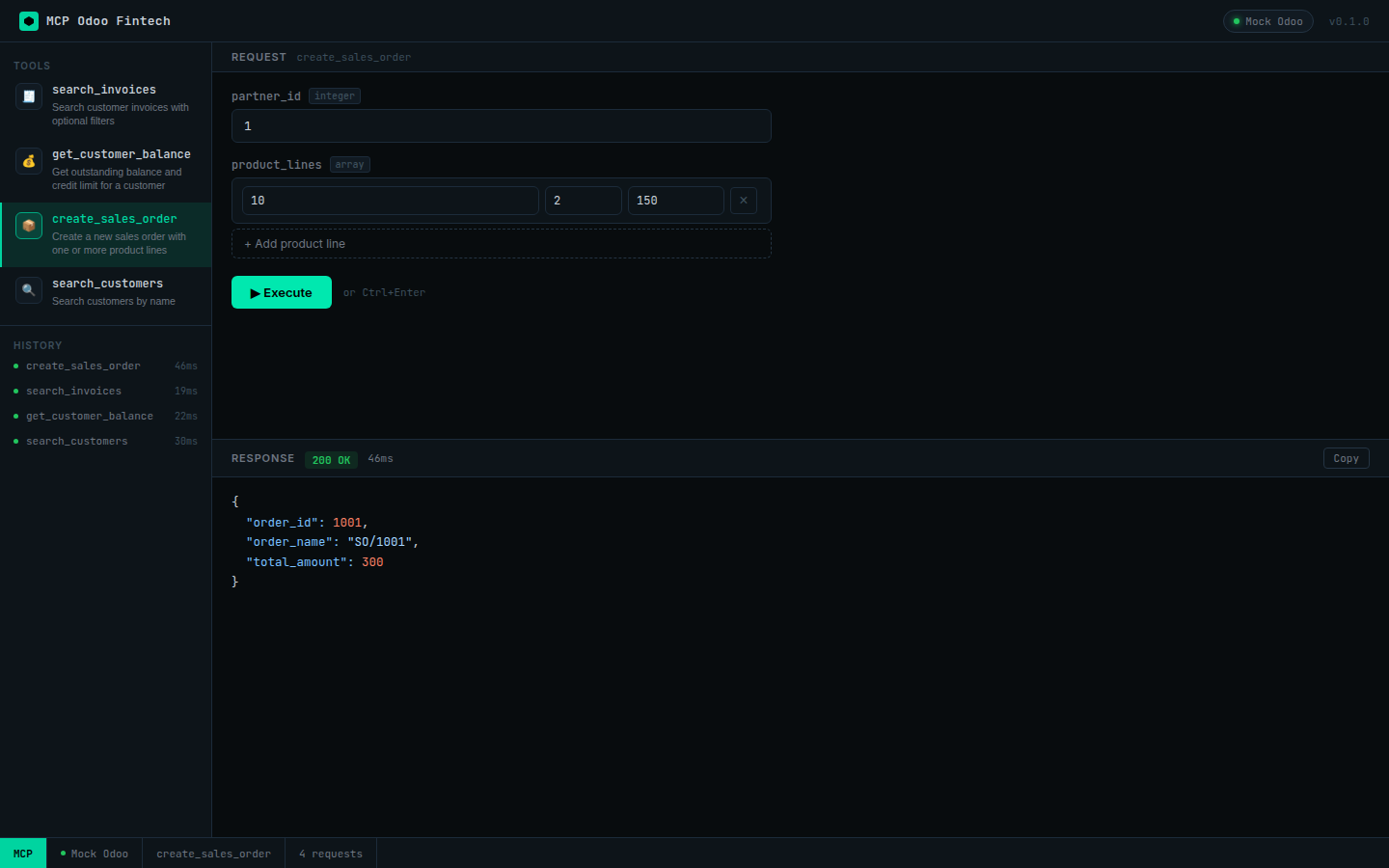Click the search_invoices receipt icon
This screenshot has height=868, width=1389.
[x=29, y=96]
